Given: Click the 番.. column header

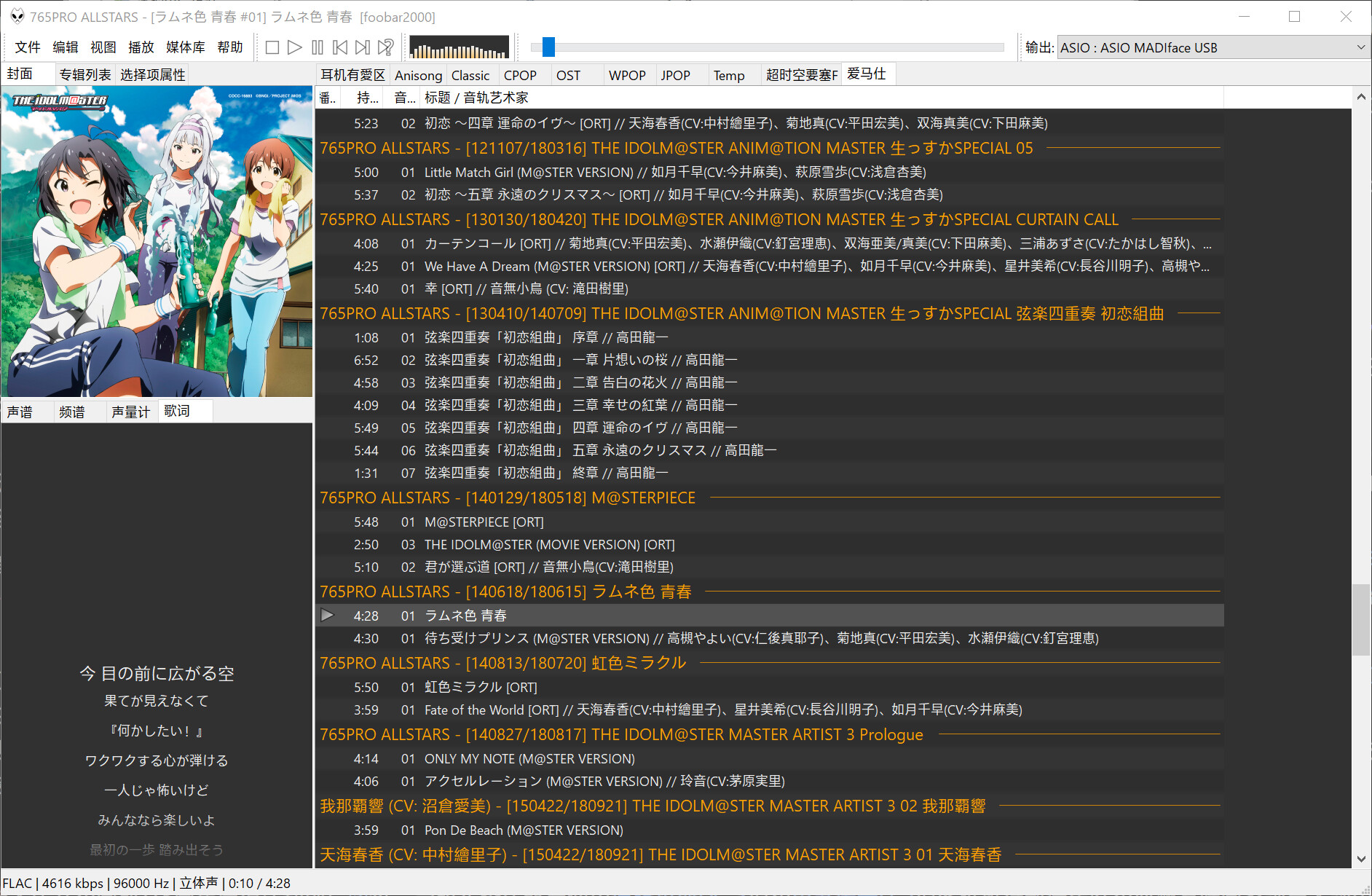Looking at the screenshot, I should (328, 98).
